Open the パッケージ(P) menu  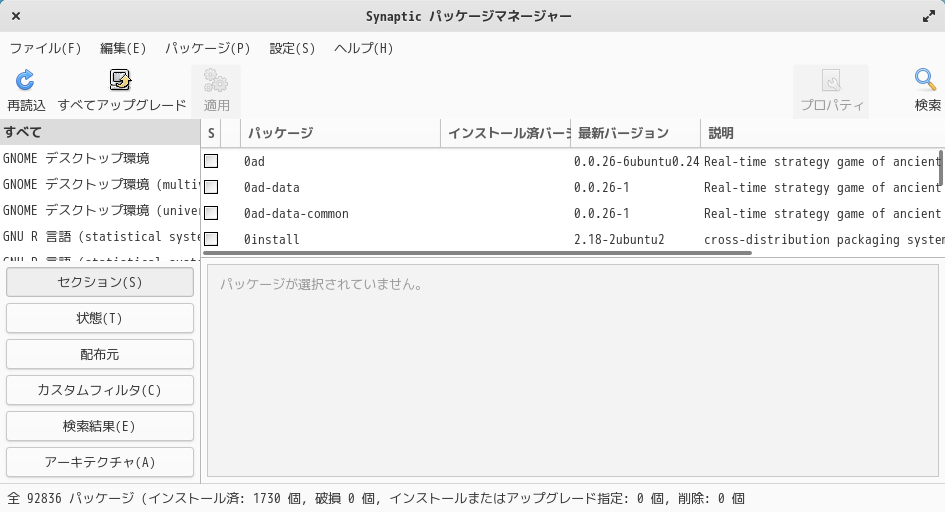pos(207,48)
